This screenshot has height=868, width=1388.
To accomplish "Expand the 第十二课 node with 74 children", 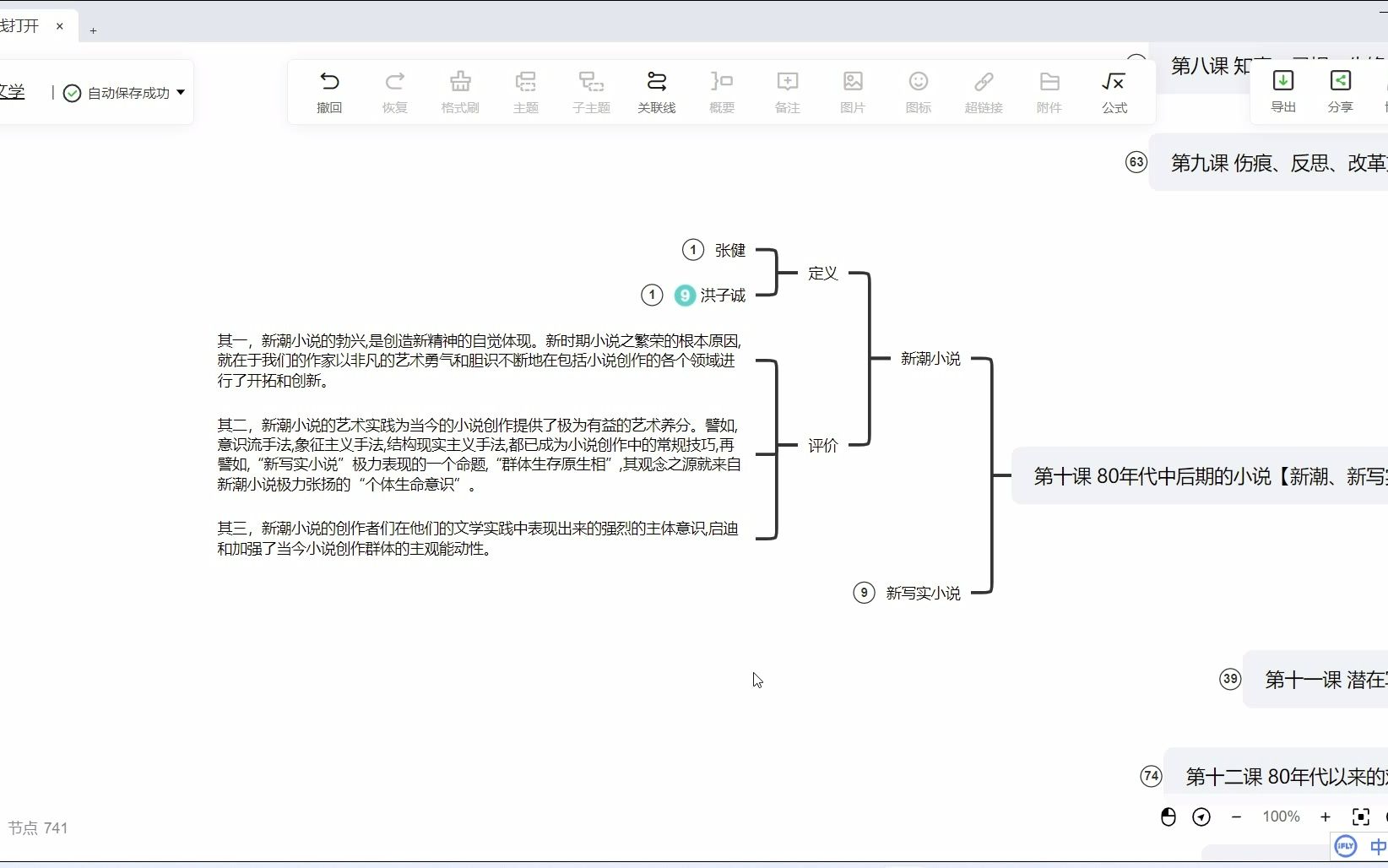I will pos(1151,776).
